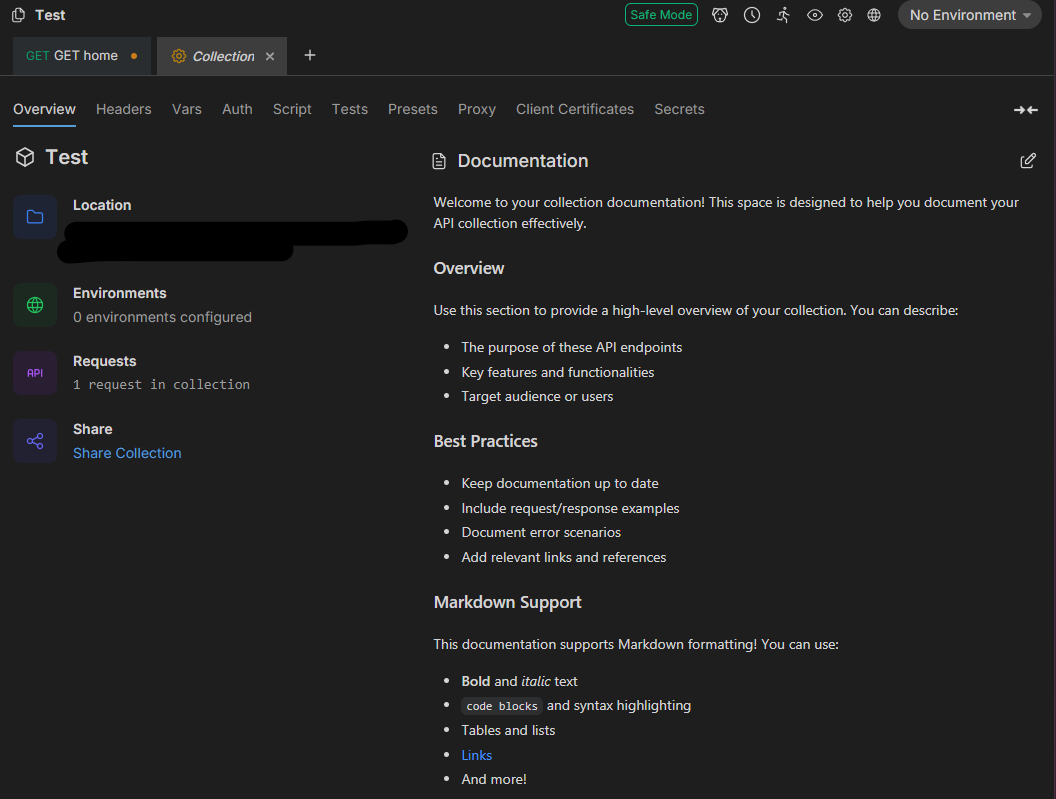Switch to the Secrets tab
This screenshot has width=1056, height=799.
click(x=679, y=109)
